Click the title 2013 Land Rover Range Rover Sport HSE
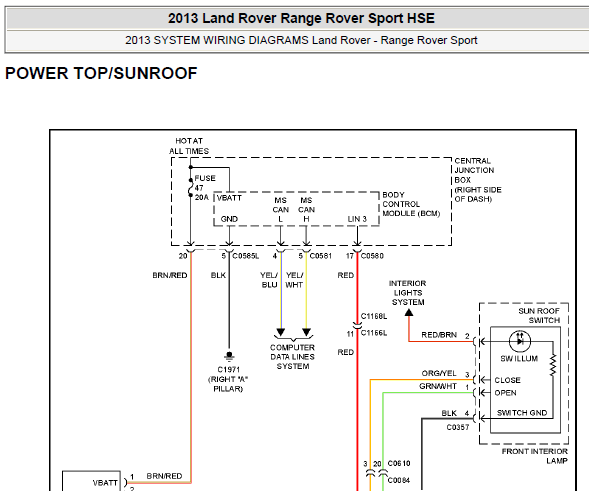 tap(301, 18)
